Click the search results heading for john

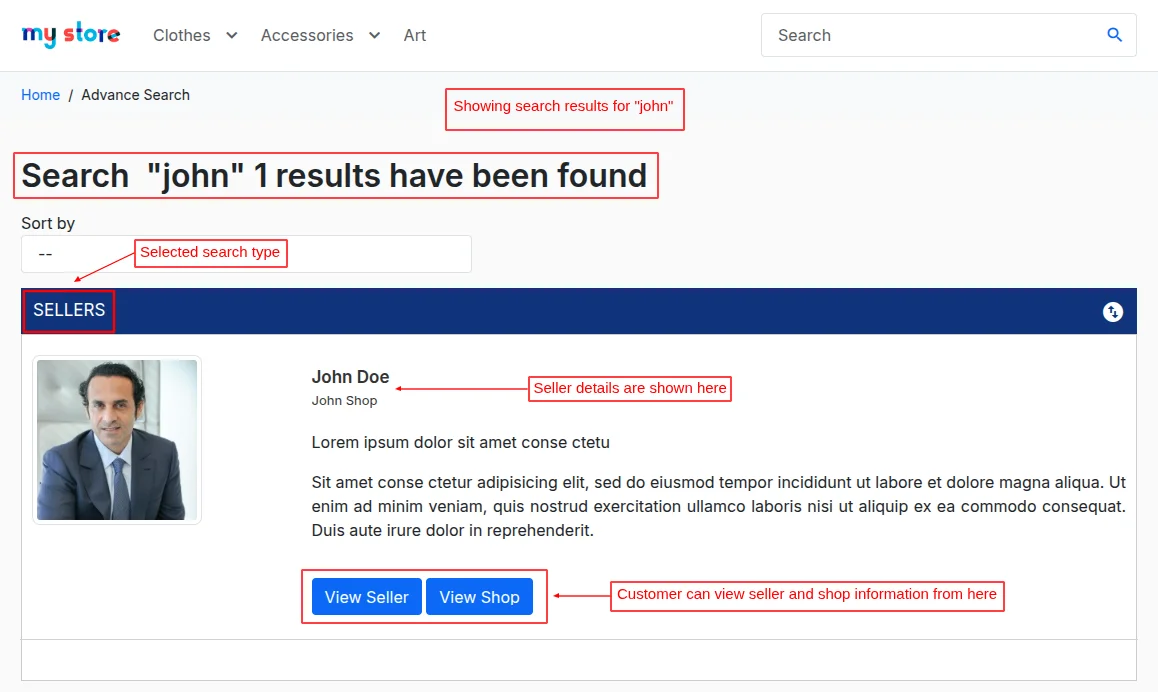pos(335,176)
